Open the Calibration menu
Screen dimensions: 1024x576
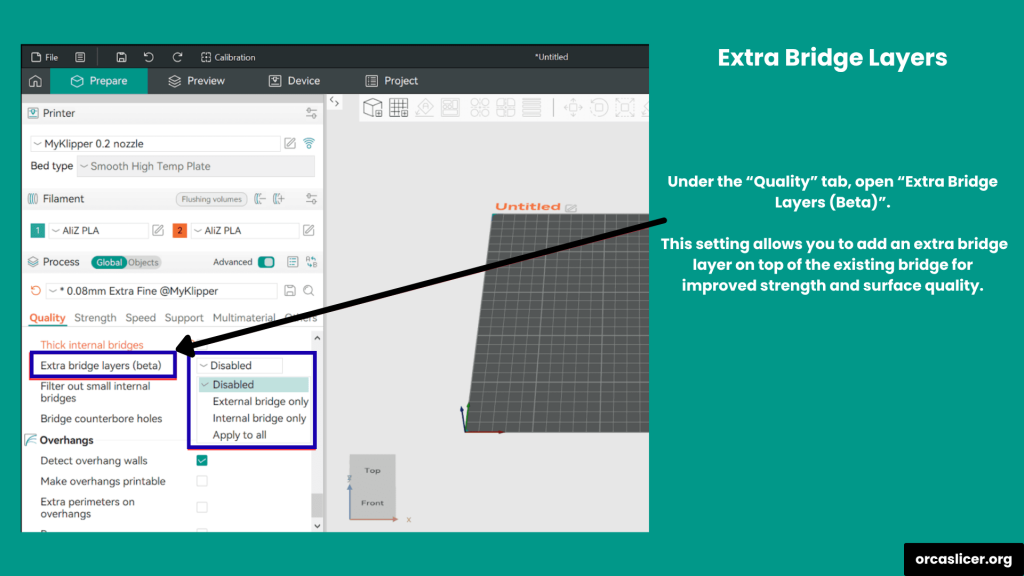pos(228,57)
